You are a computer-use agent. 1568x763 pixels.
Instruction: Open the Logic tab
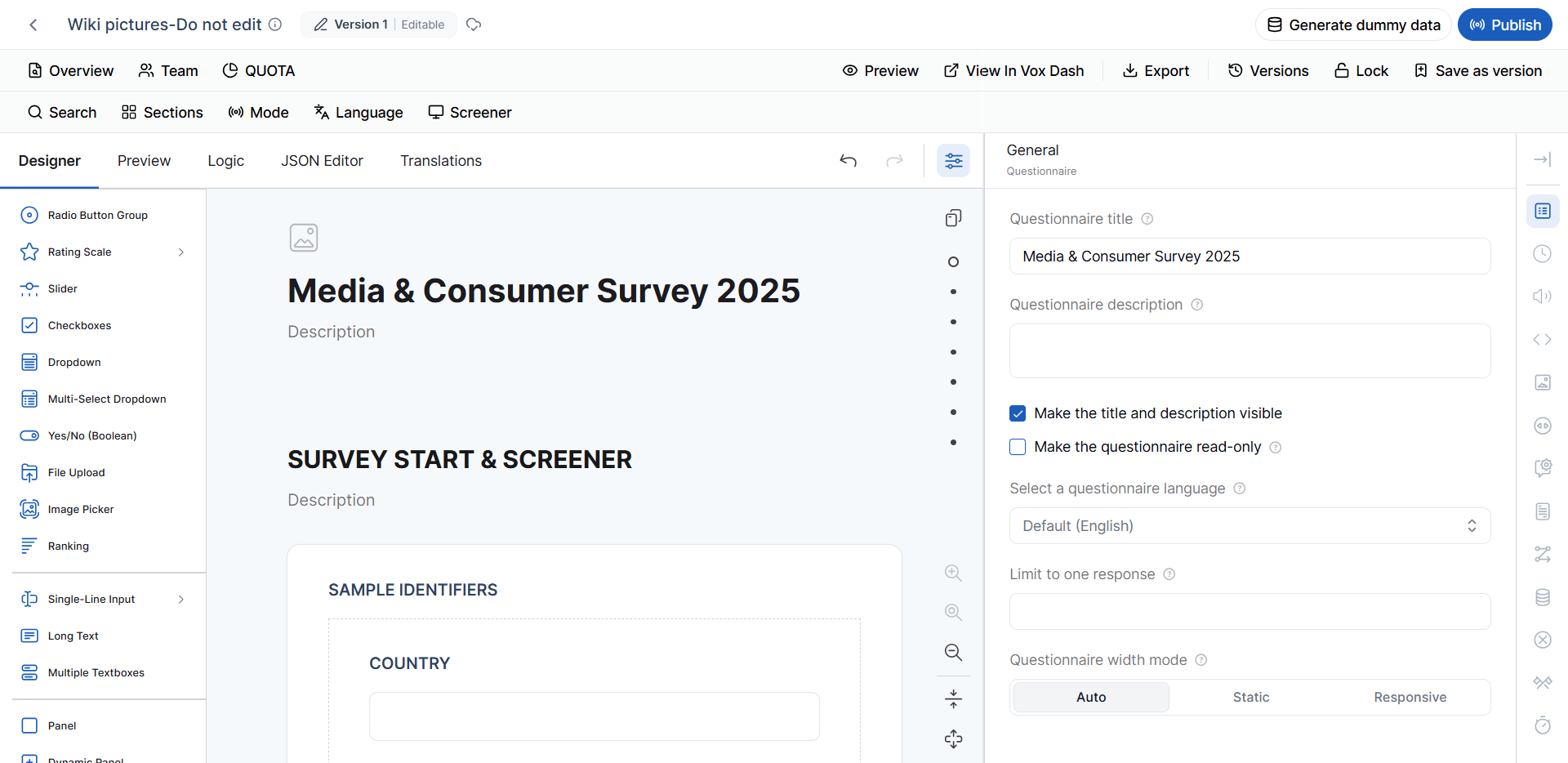(x=225, y=161)
